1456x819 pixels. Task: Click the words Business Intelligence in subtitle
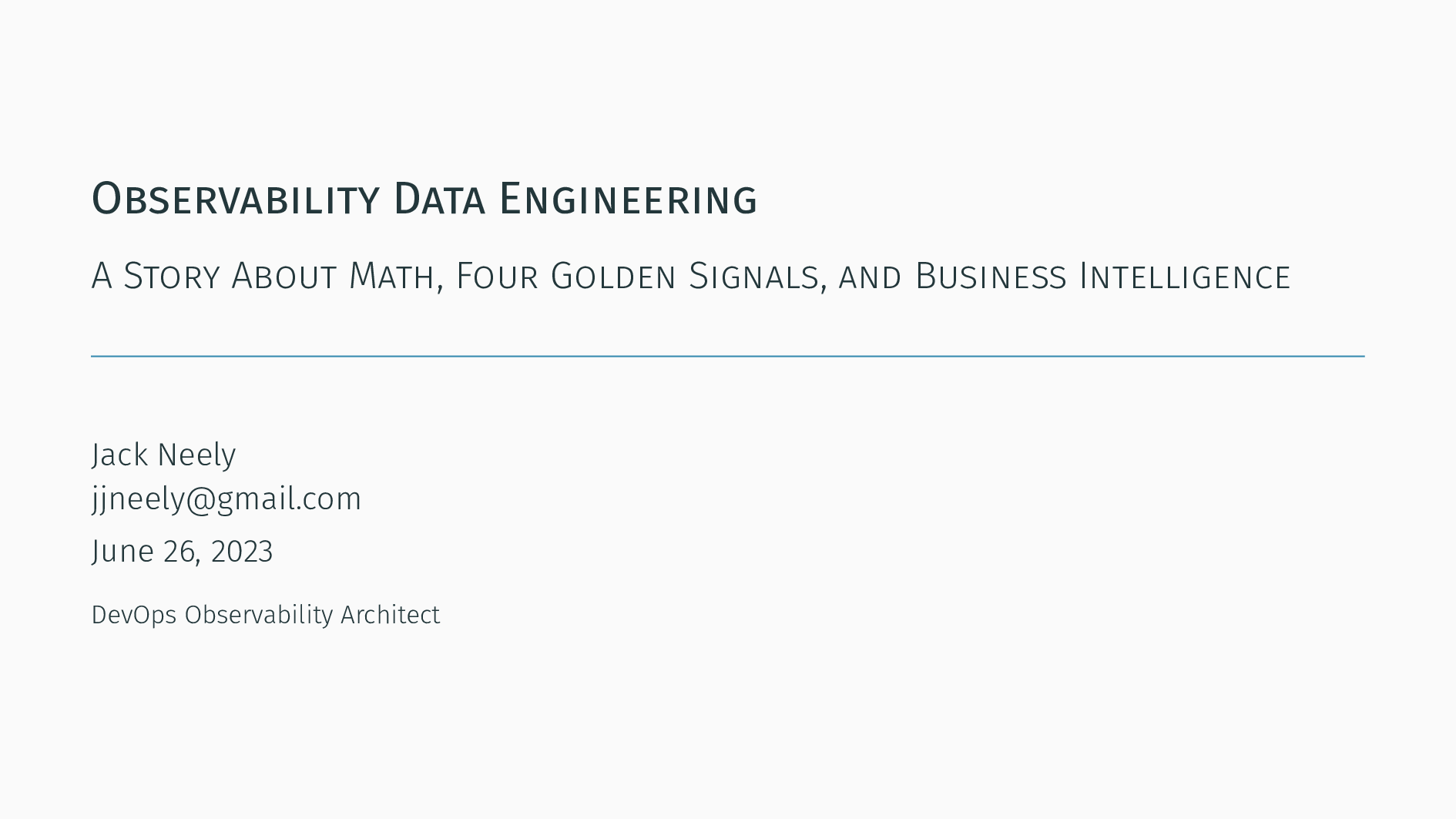tap(1103, 276)
